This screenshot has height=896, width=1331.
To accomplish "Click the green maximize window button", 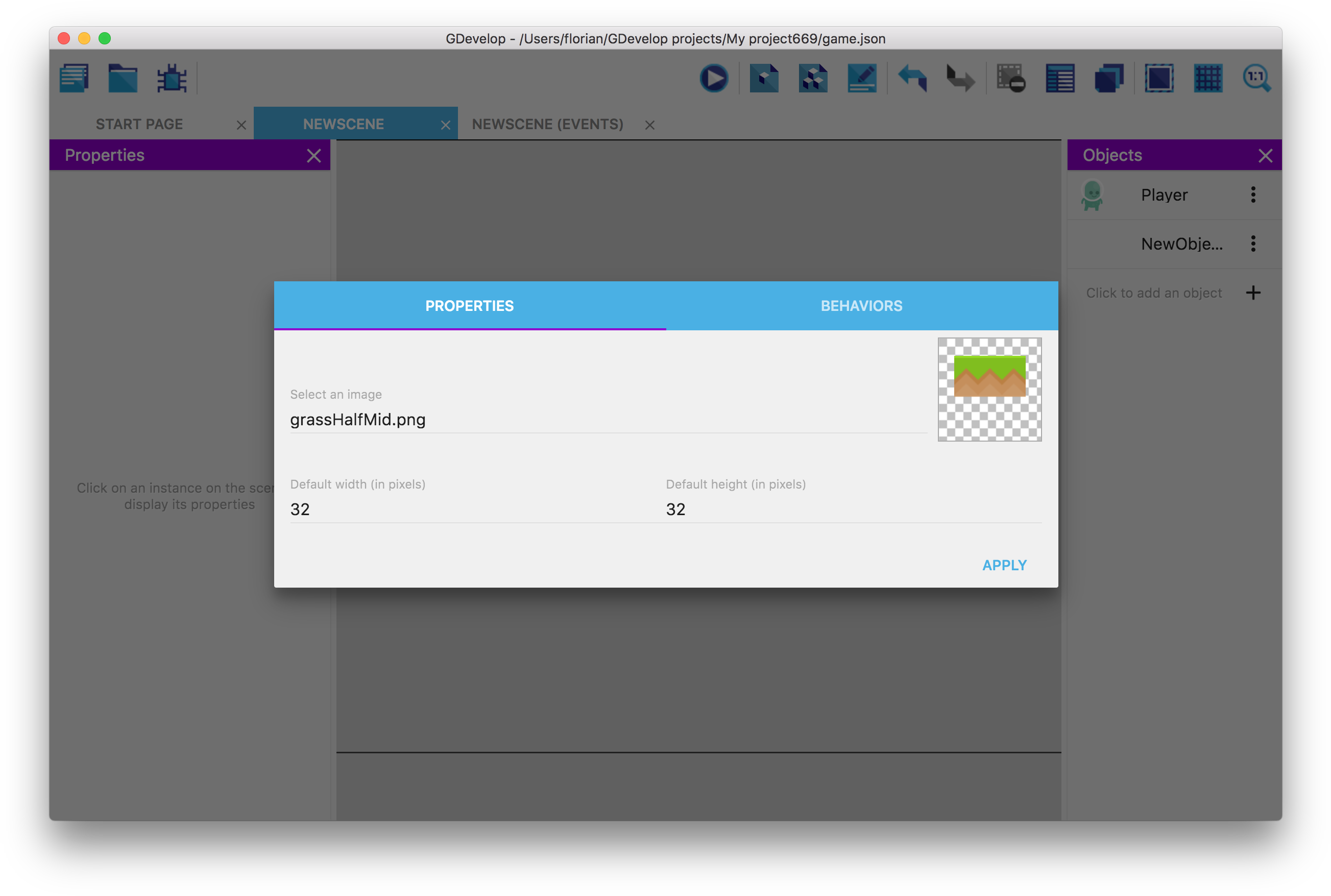I will 105,38.
